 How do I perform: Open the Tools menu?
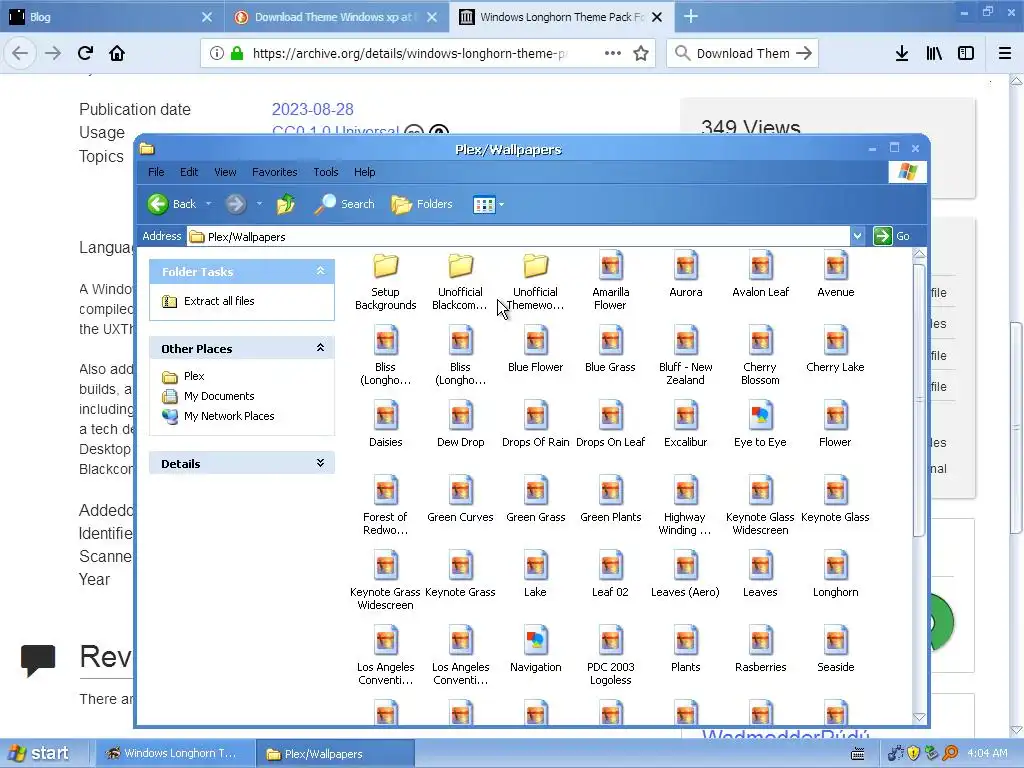pos(325,172)
